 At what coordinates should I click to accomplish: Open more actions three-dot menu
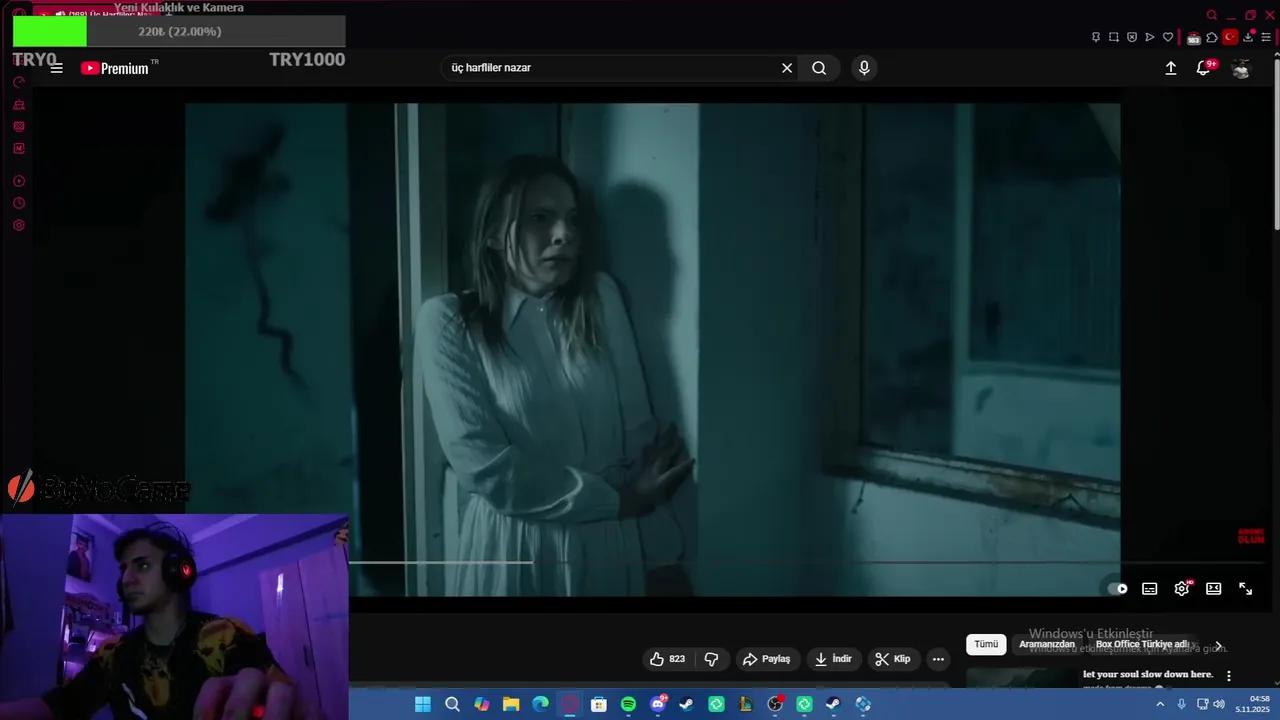tap(938, 659)
